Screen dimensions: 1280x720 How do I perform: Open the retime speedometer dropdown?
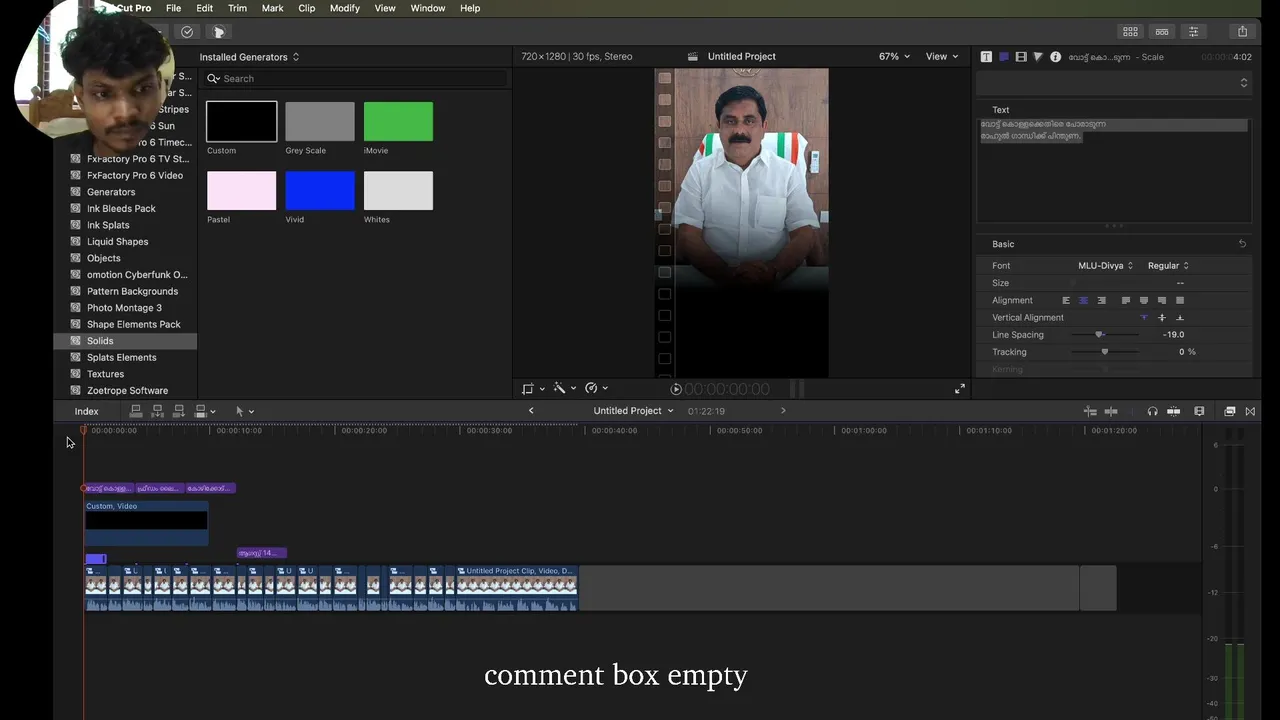[x=596, y=388]
